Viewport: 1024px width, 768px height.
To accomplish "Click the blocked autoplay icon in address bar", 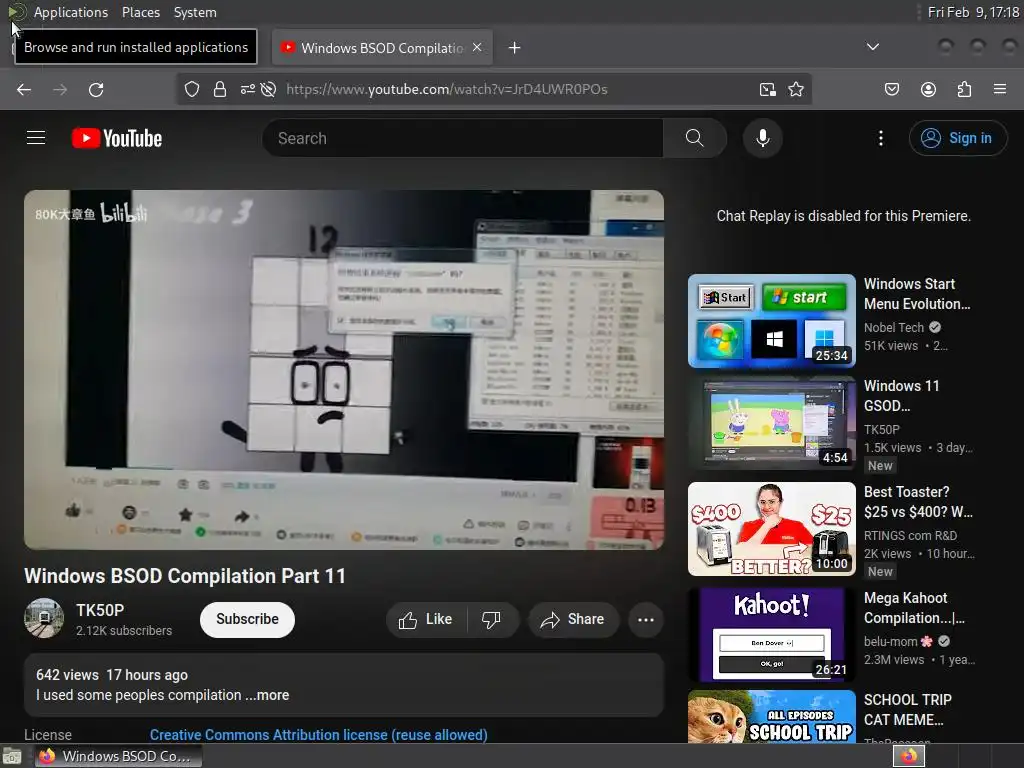I will click(x=268, y=89).
